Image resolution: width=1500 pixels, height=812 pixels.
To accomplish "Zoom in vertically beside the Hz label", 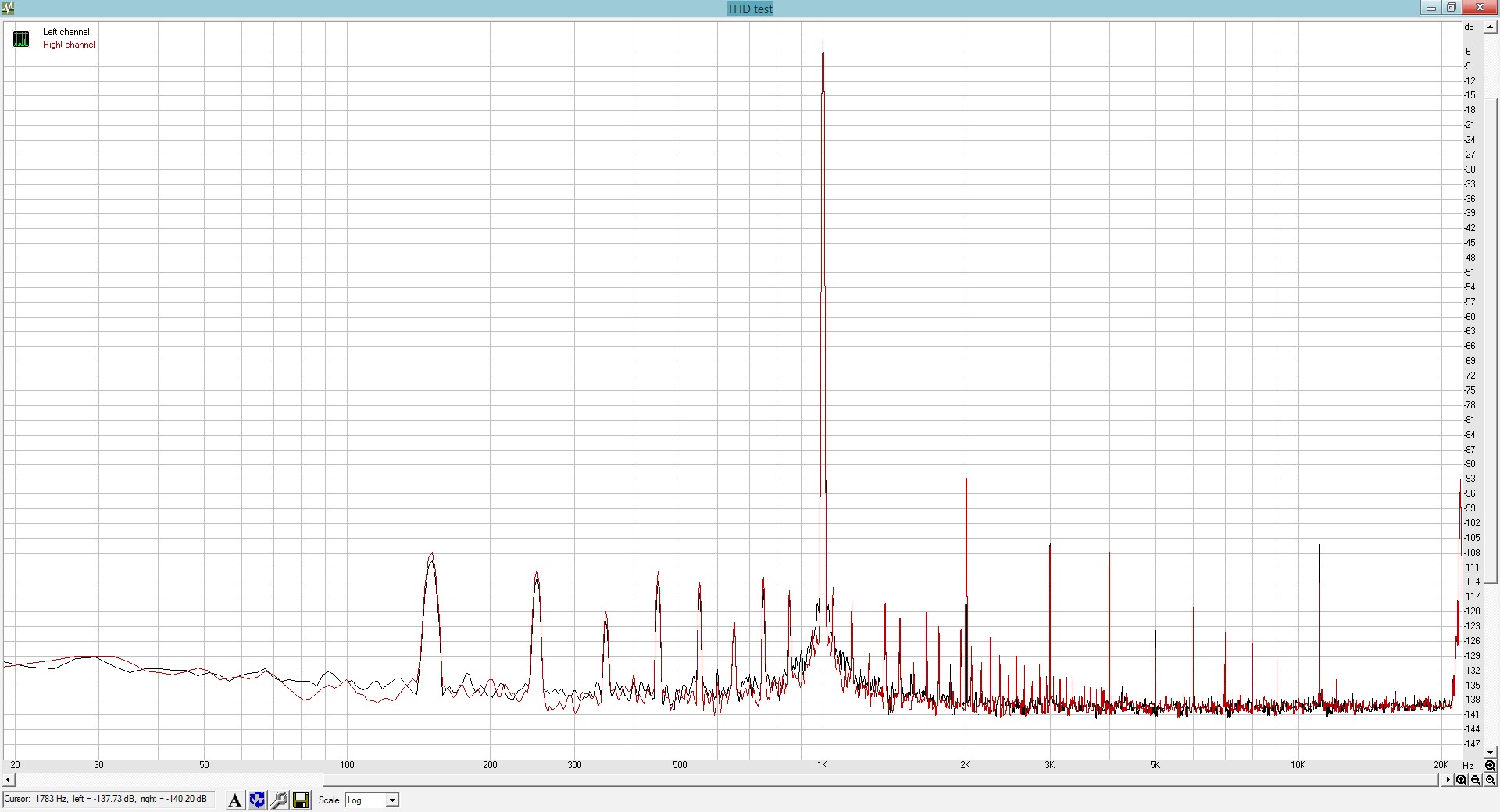I will 1490,766.
